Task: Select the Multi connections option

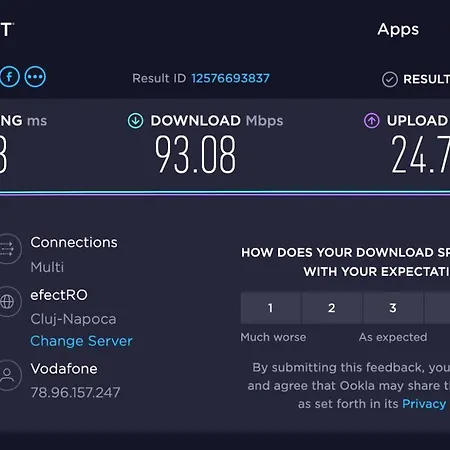Action: point(47,267)
